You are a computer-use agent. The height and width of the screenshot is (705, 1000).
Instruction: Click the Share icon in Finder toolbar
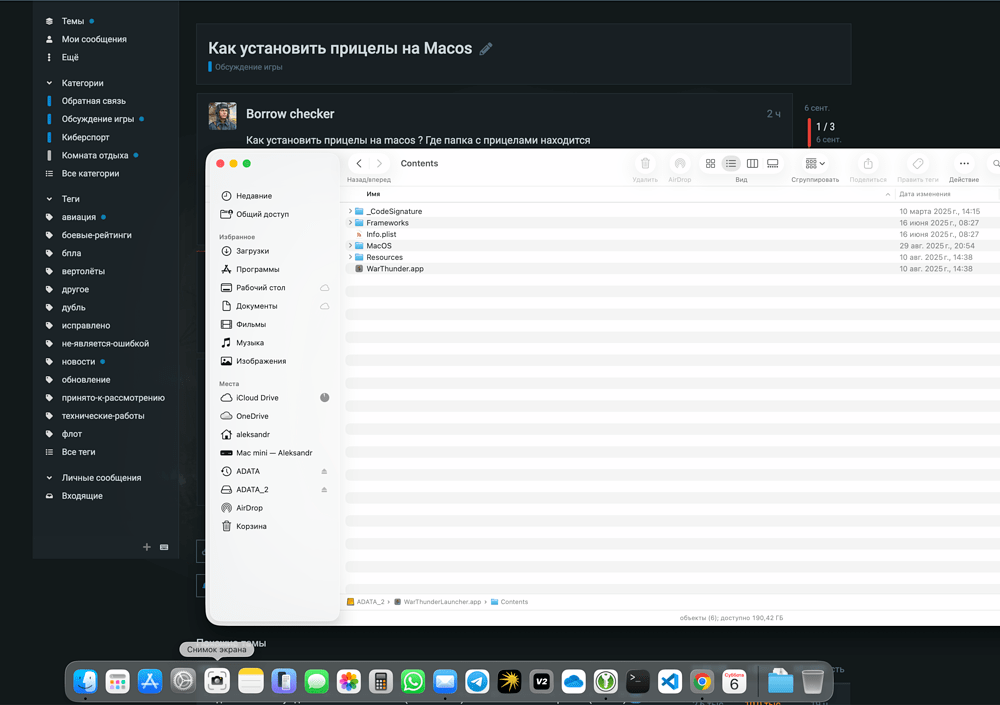click(868, 163)
